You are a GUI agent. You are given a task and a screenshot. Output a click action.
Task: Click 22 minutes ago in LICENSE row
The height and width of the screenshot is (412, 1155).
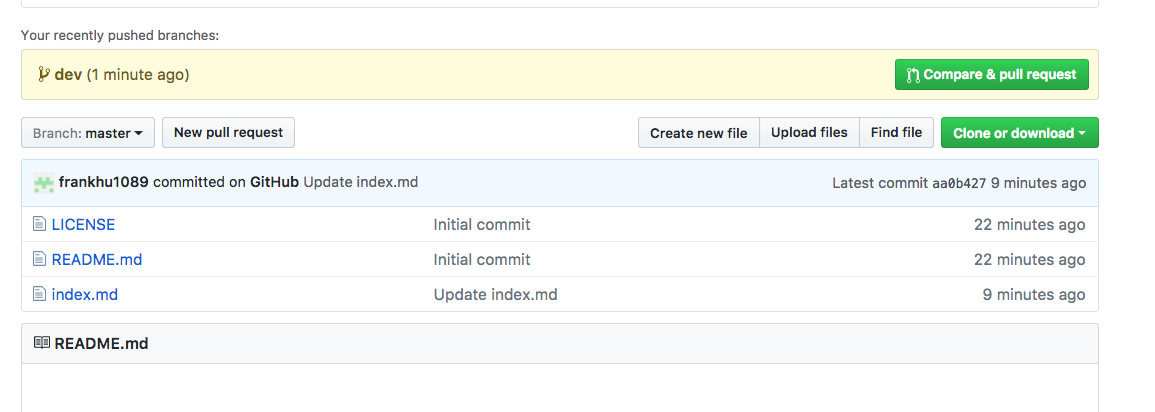coord(1030,224)
